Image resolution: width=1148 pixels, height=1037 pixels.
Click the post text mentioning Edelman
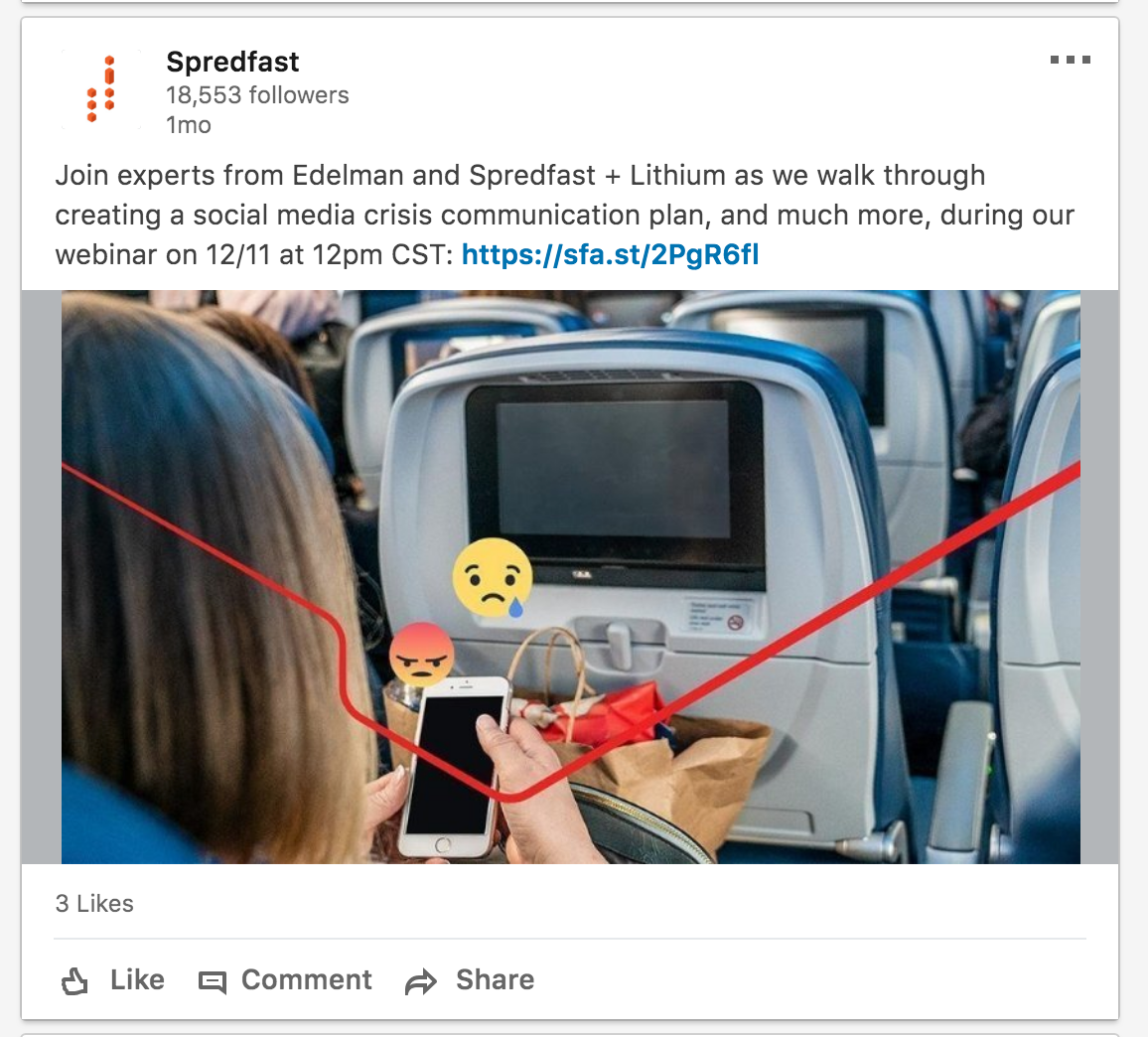(564, 216)
